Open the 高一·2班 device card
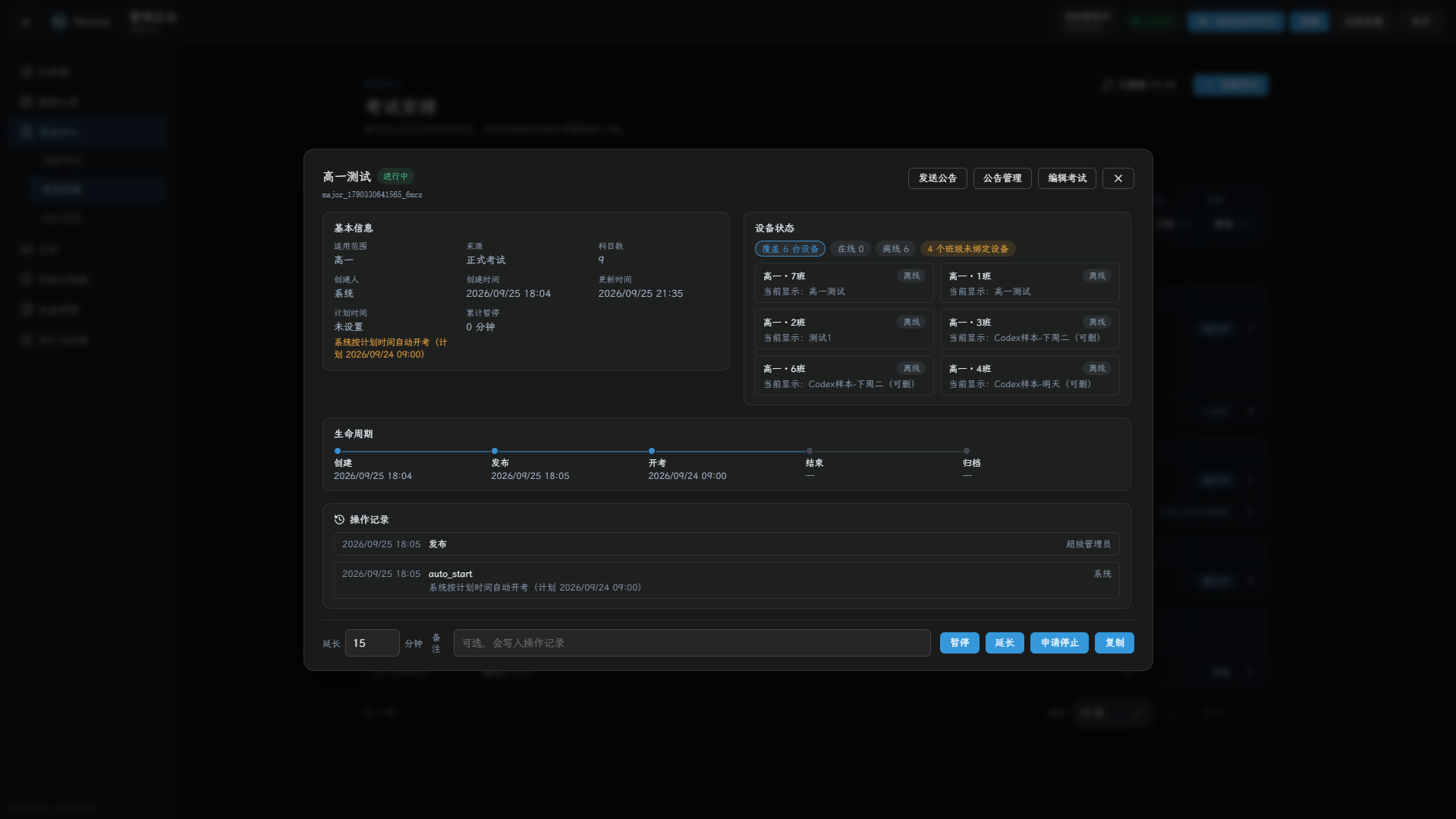 844,329
